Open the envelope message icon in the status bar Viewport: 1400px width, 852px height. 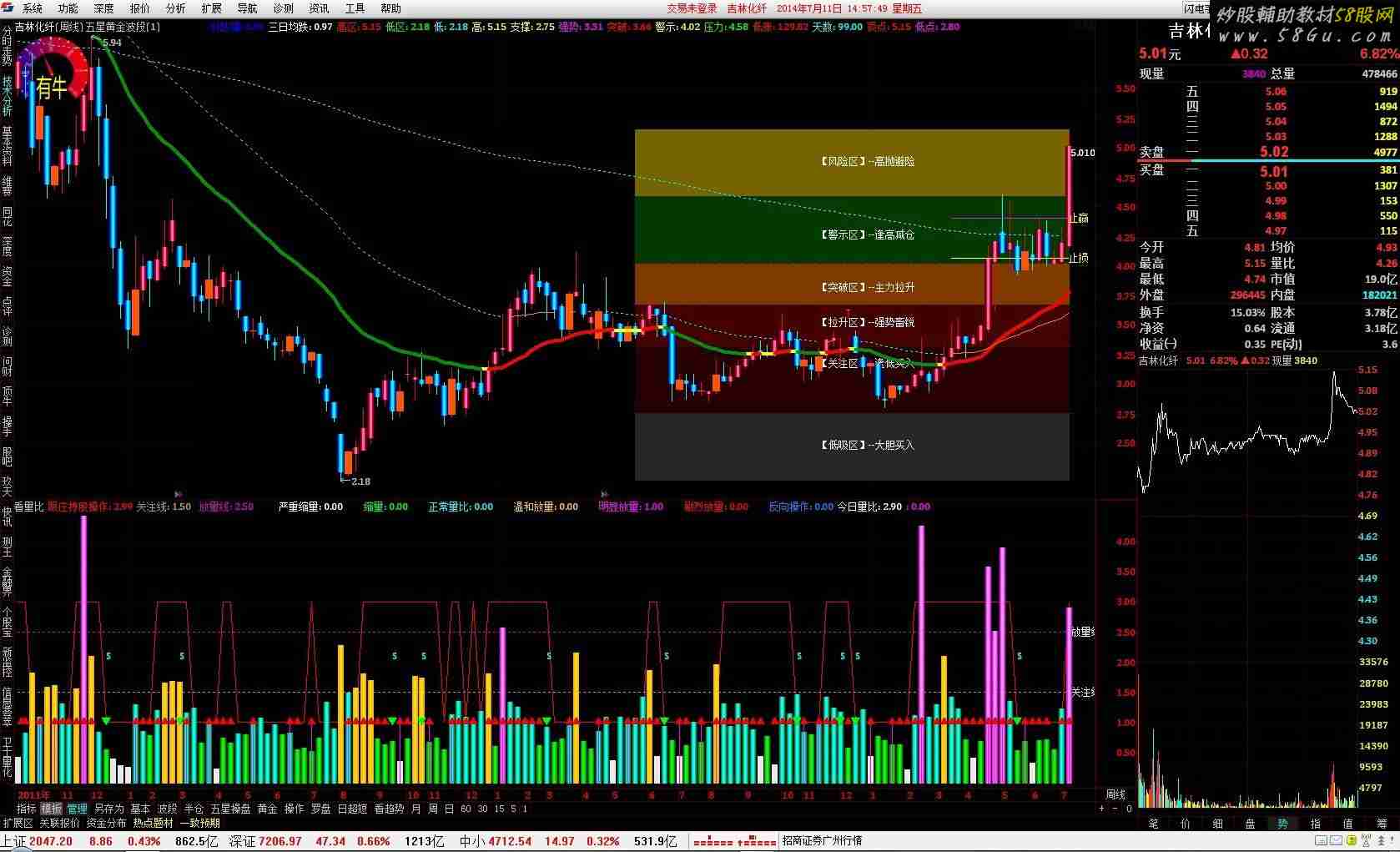point(1336,840)
